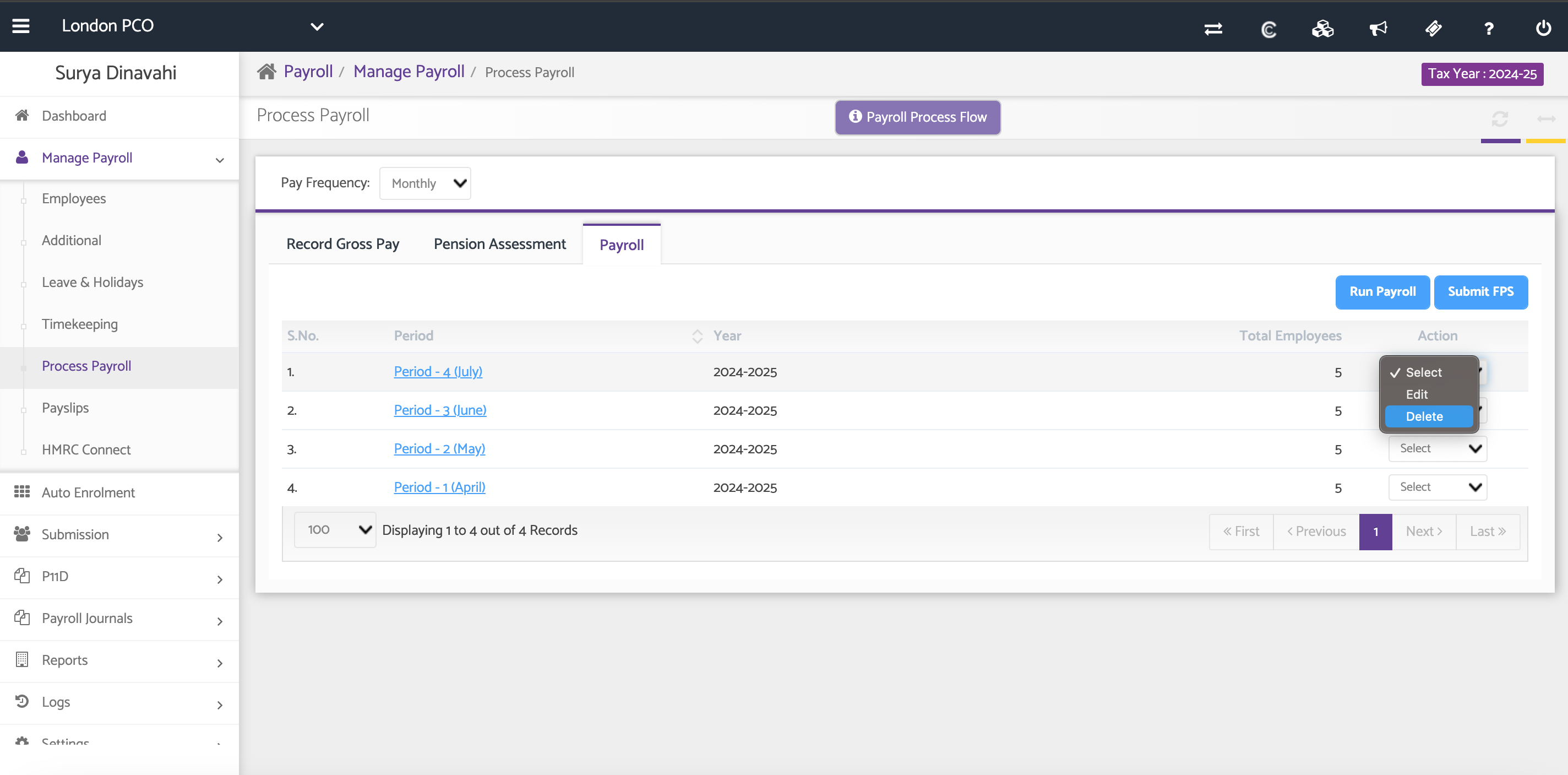Open the megaphone announcements icon
This screenshot has height=775, width=1568.
(1378, 29)
